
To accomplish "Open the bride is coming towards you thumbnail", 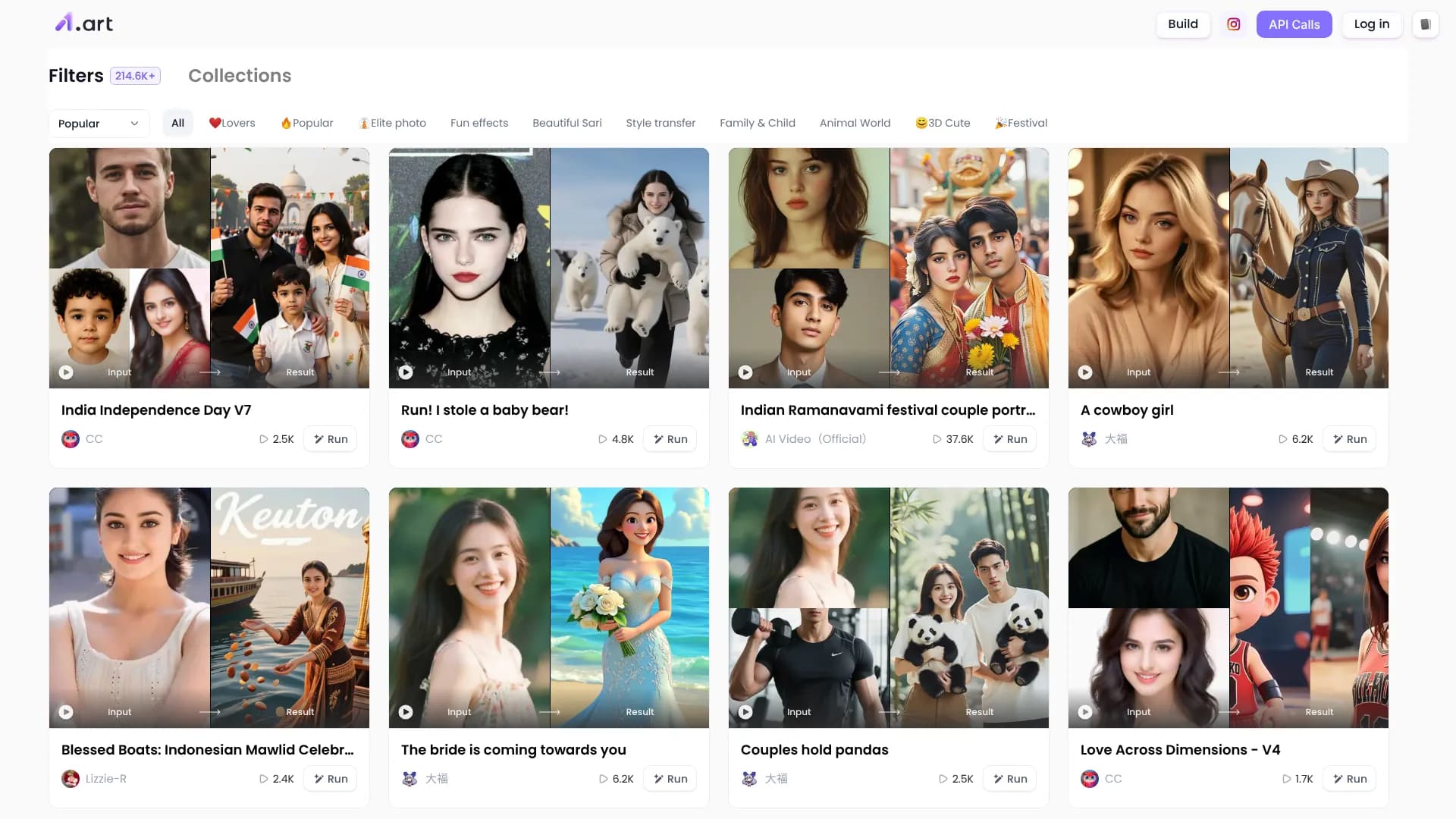I will pos(549,607).
